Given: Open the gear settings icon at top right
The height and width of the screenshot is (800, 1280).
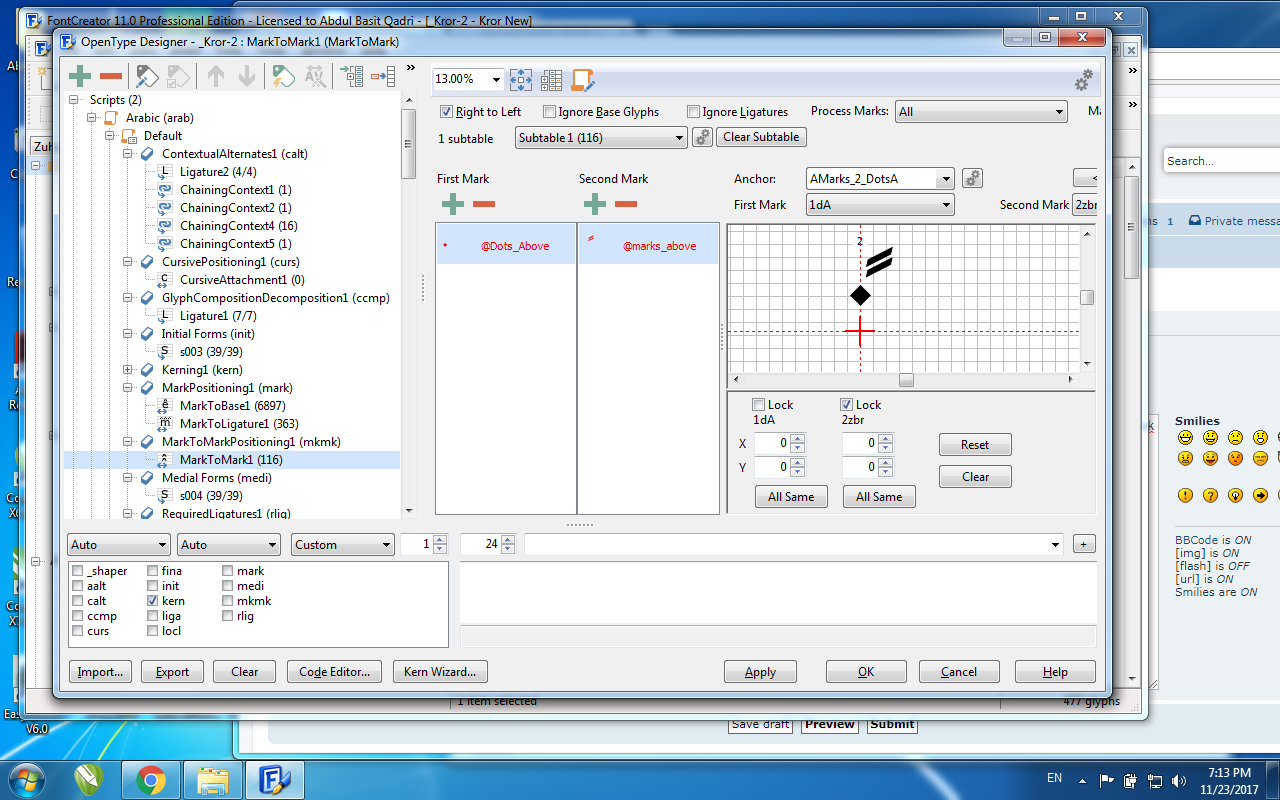Looking at the screenshot, I should point(1083,80).
